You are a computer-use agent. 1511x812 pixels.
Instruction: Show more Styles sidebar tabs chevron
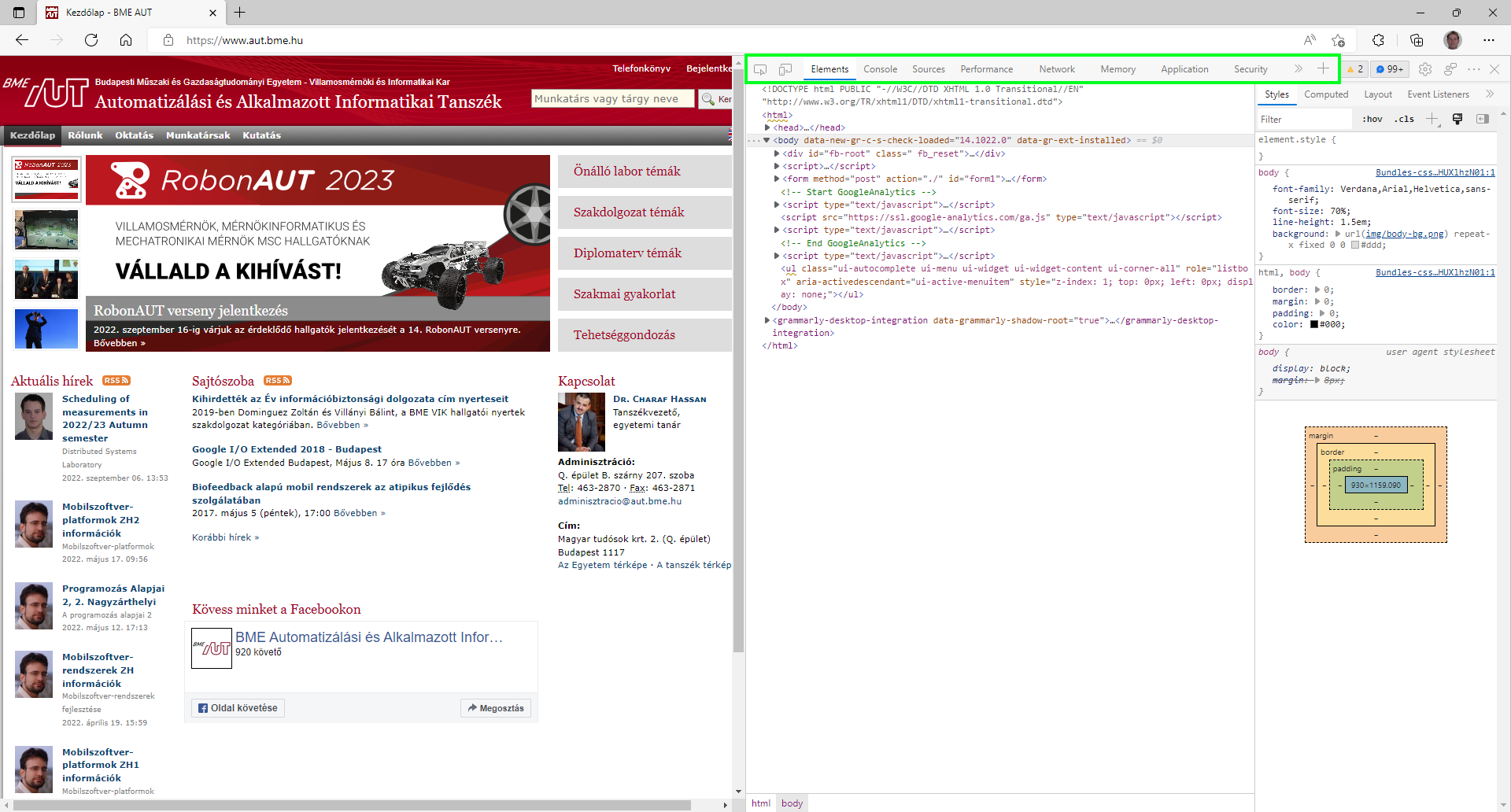coord(1490,94)
